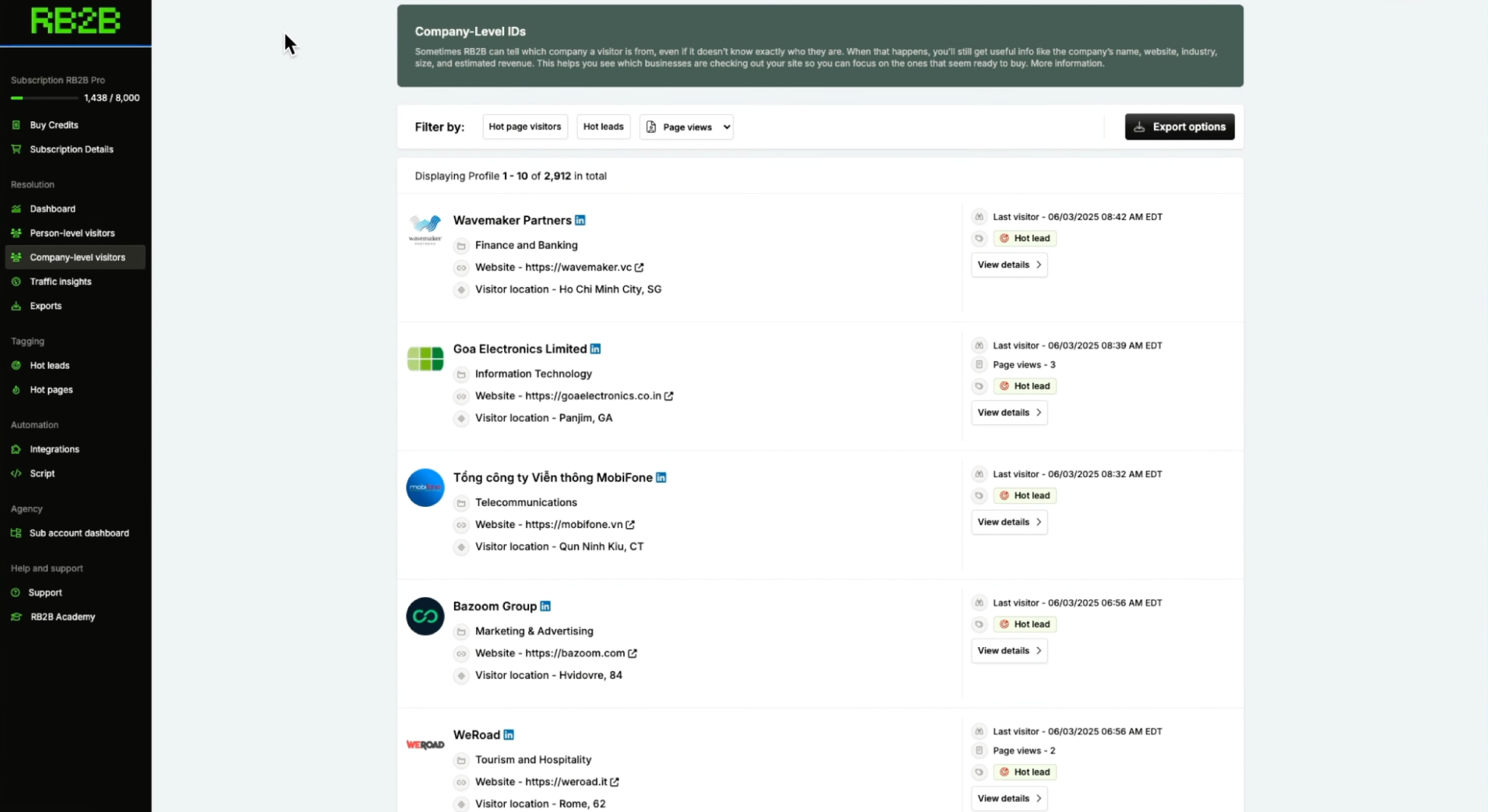
Task: Click the subscription credits progress bar
Action: click(x=44, y=98)
